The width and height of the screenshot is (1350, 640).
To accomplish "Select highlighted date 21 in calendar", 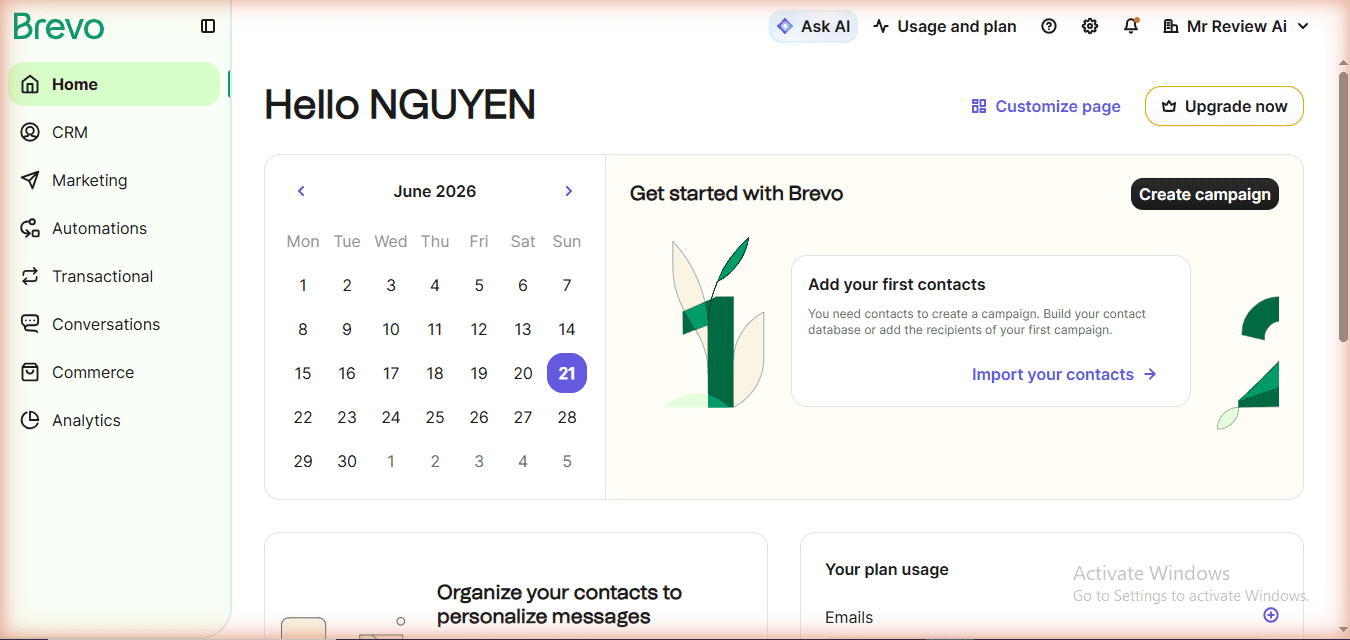I will [x=567, y=373].
